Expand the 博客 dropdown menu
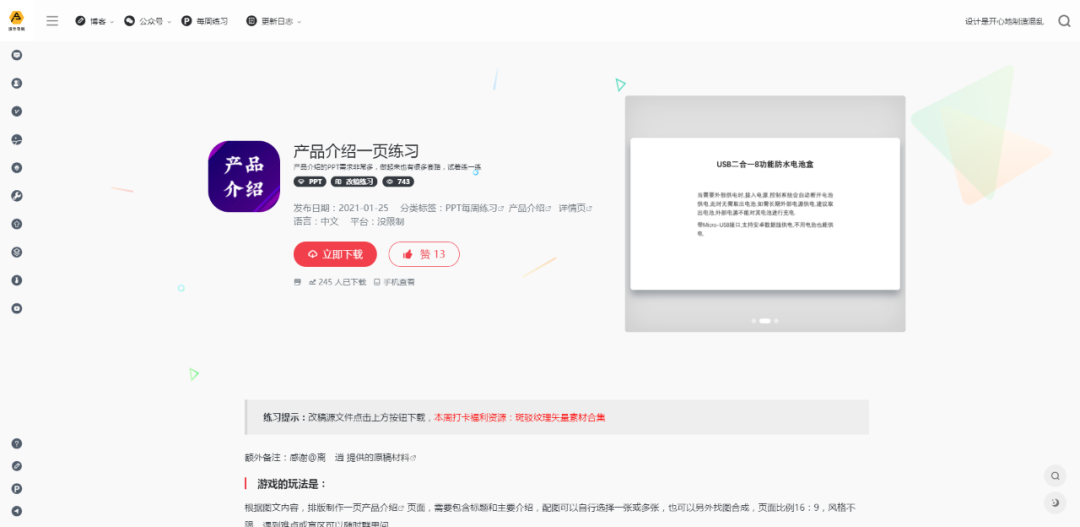 tap(94, 21)
